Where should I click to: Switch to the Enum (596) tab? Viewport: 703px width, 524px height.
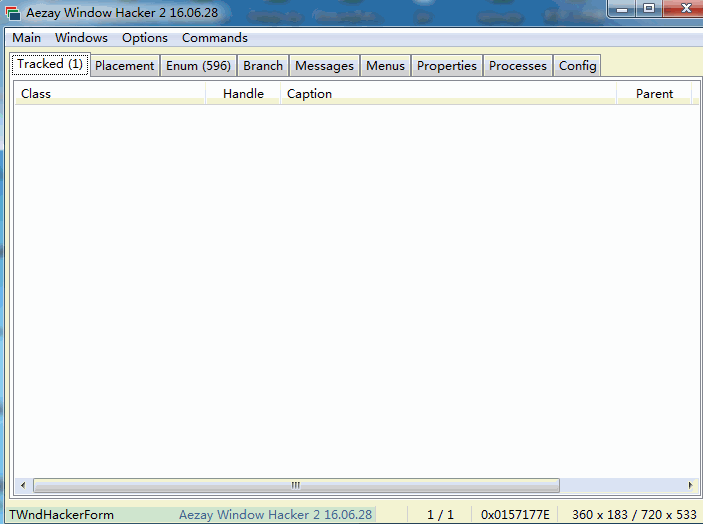tap(198, 66)
